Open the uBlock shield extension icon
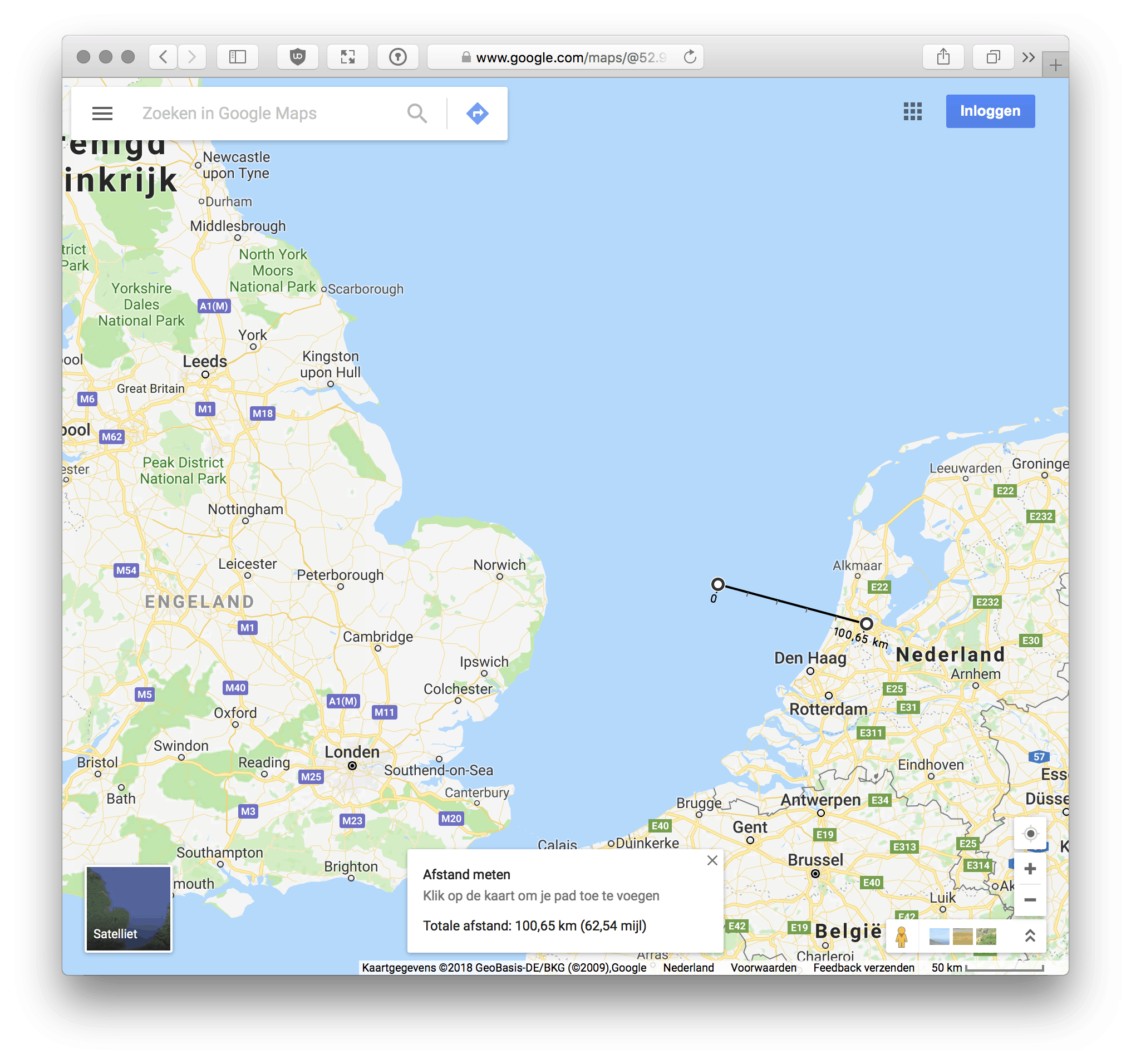Image resolution: width=1131 pixels, height=1064 pixels. click(298, 57)
